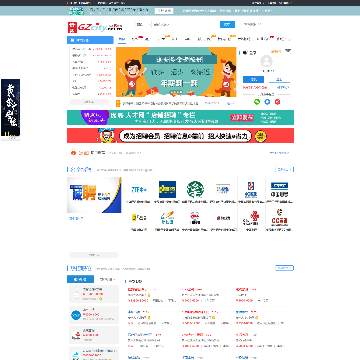360x360 pixels.
Task: Open the yellow square company logo in second row
Action: 139,218
